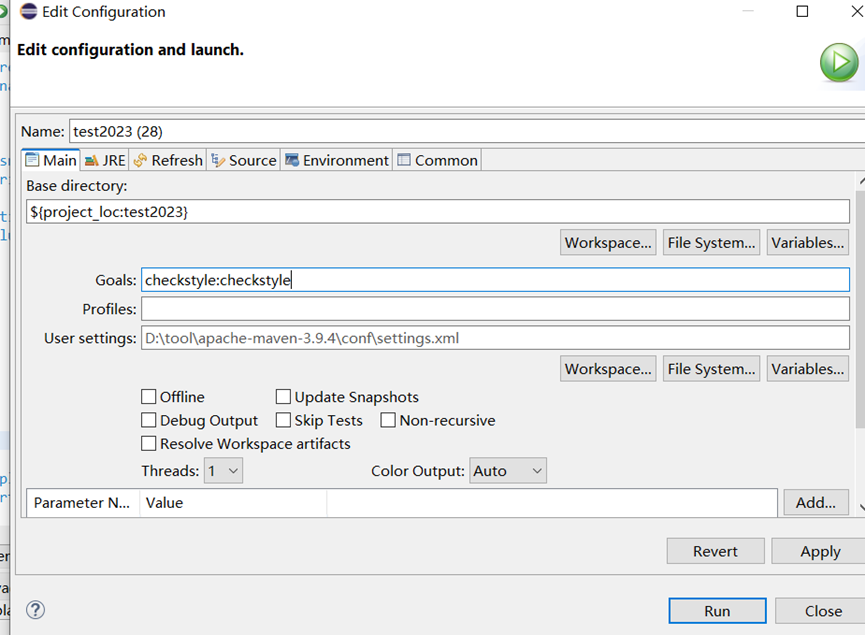This screenshot has width=865, height=635.
Task: Click the Eclipse icon in the title bar
Action: [29, 12]
